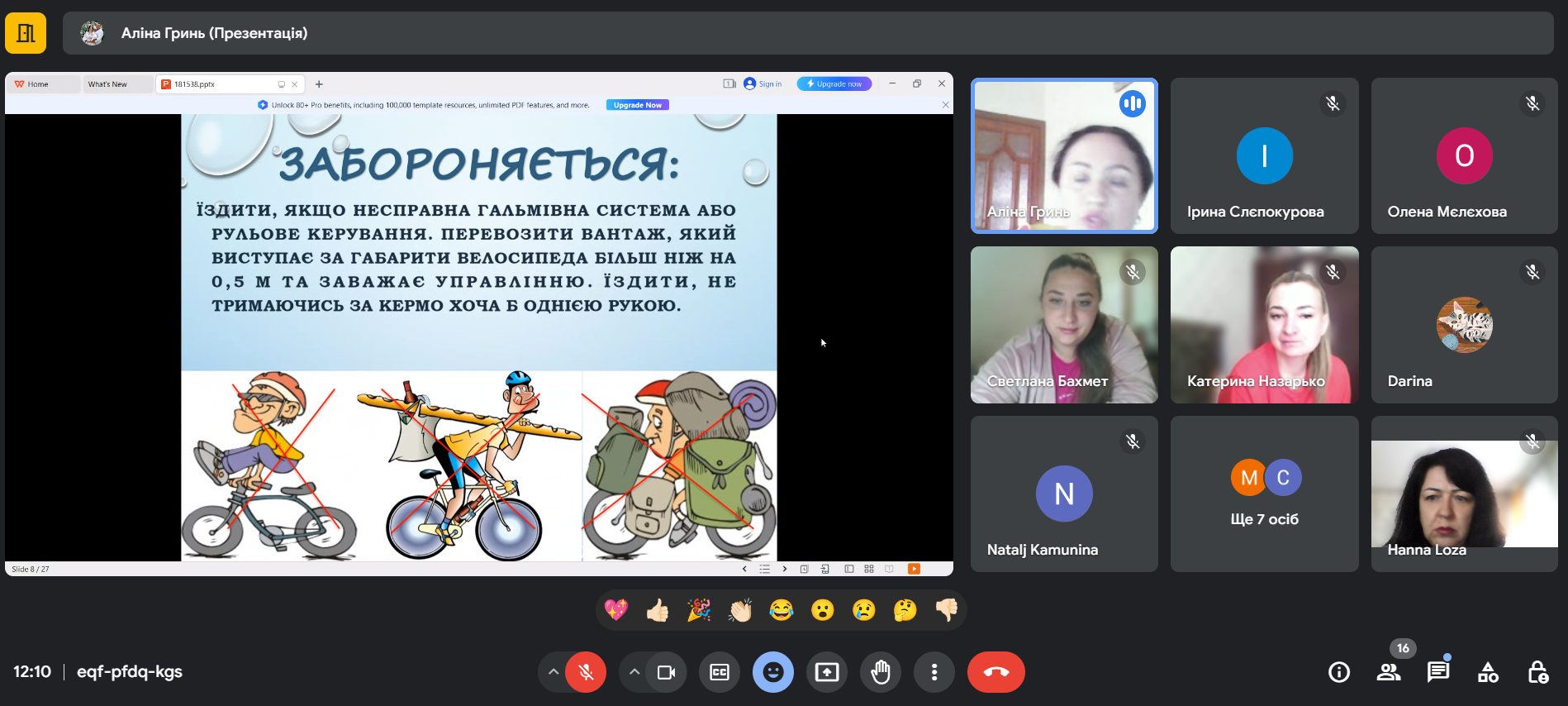The height and width of the screenshot is (706, 1568).
Task: Open the activities panel
Action: [1488, 672]
